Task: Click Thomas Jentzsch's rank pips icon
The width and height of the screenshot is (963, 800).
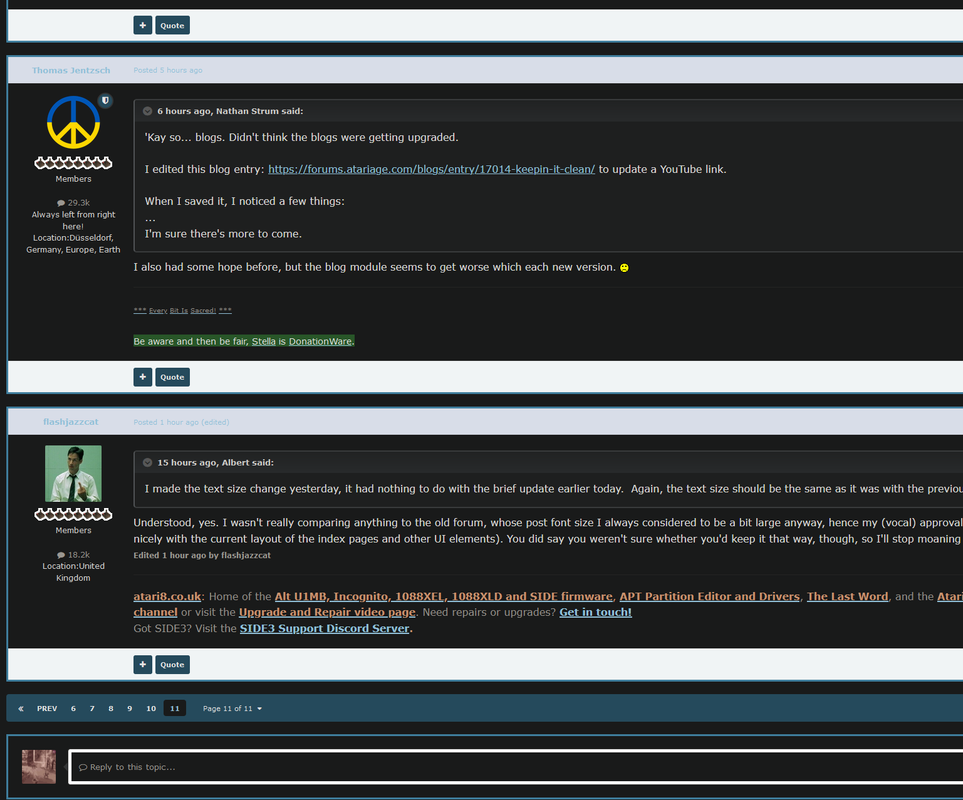Action: click(x=73, y=163)
